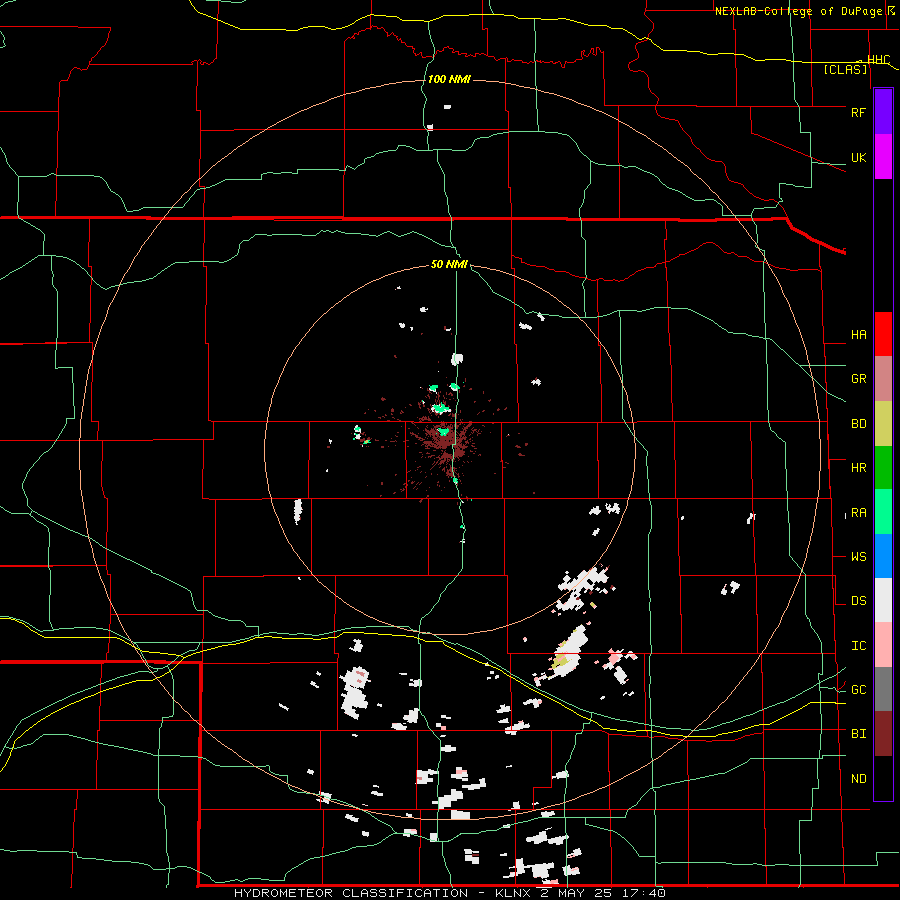Click the 'GR' legend label
Screen dimensions: 900x900
pos(858,379)
